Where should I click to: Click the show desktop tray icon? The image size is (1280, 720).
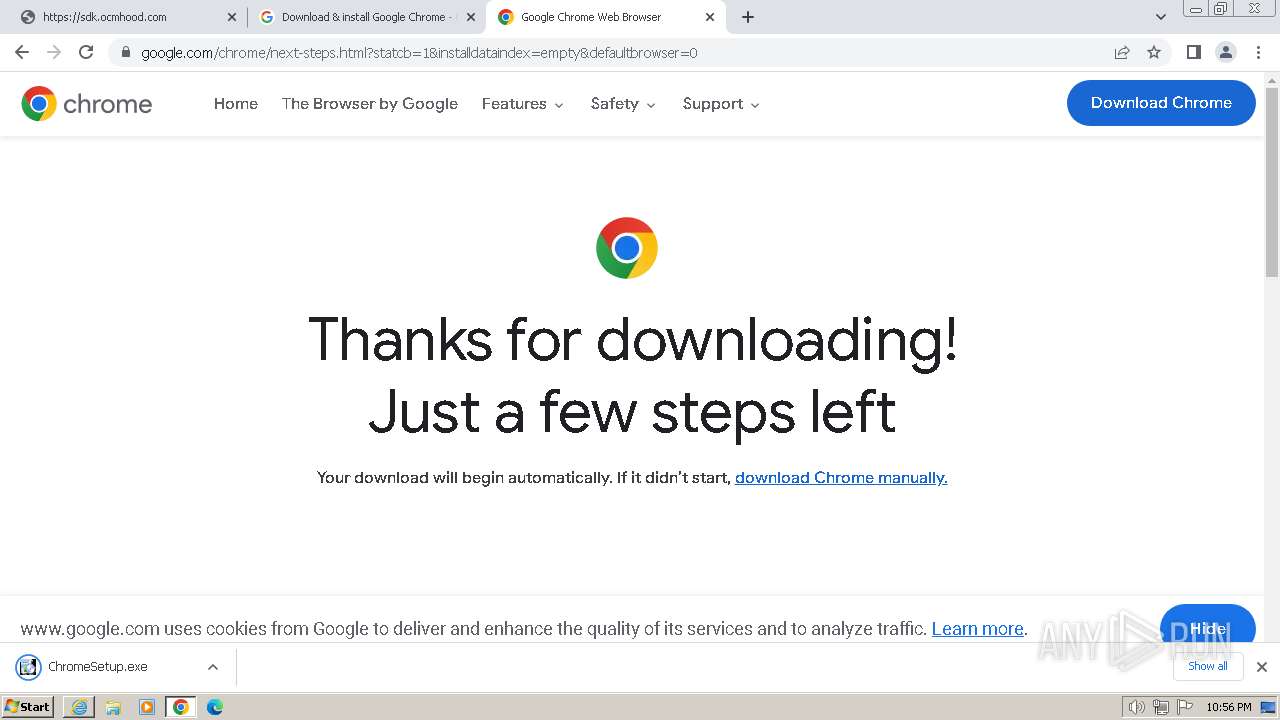1268,707
